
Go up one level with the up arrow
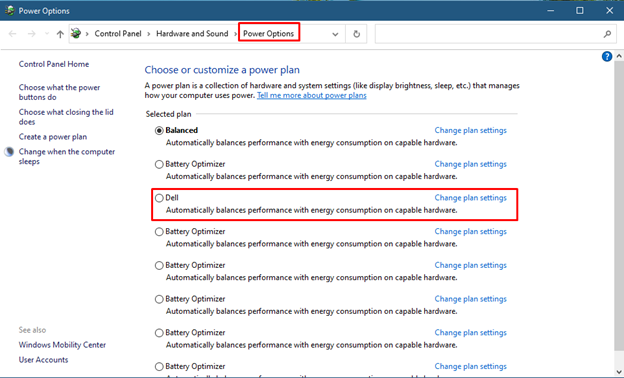(x=60, y=34)
